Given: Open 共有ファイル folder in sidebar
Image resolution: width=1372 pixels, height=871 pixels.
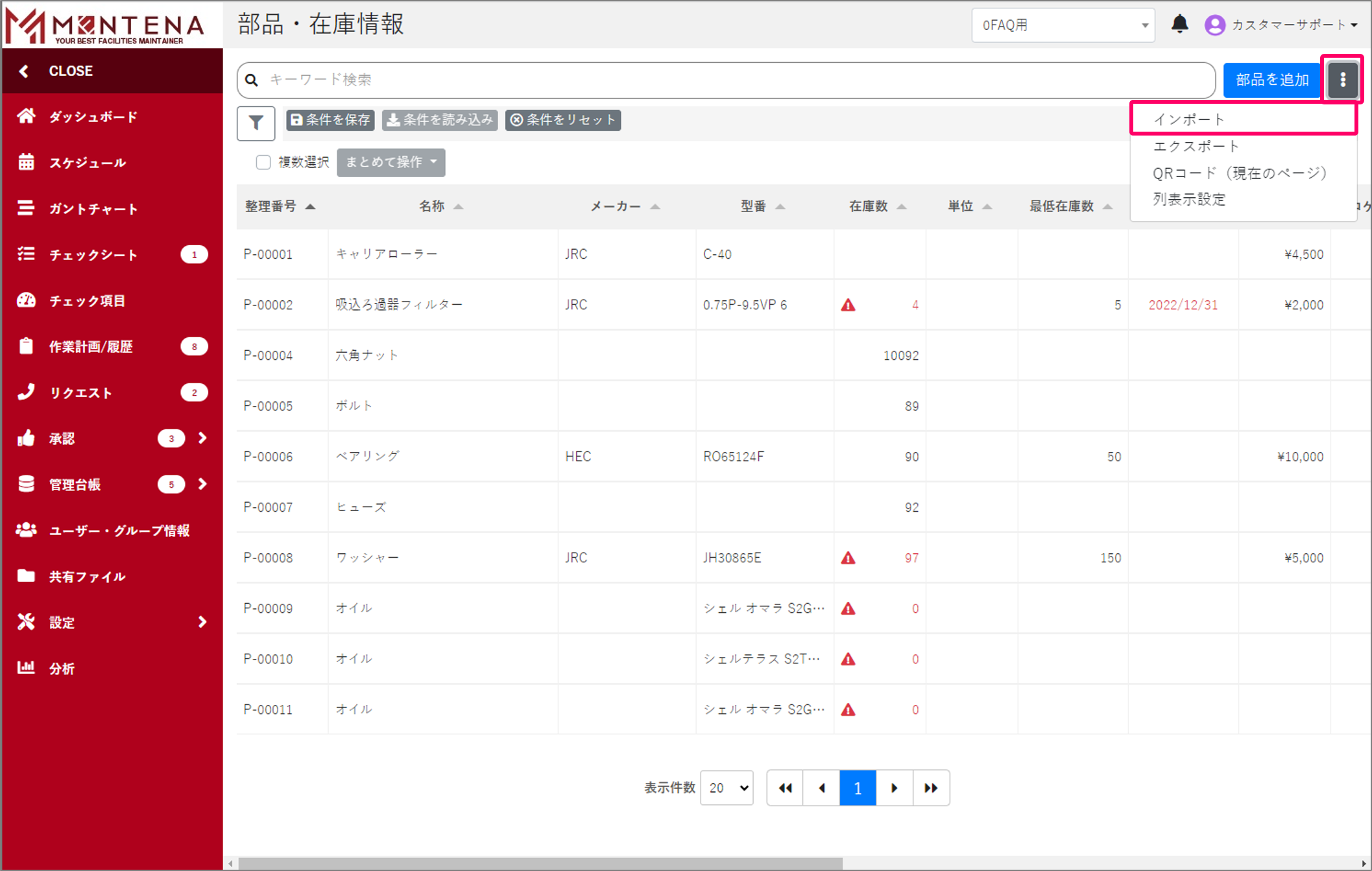Looking at the screenshot, I should click(87, 577).
